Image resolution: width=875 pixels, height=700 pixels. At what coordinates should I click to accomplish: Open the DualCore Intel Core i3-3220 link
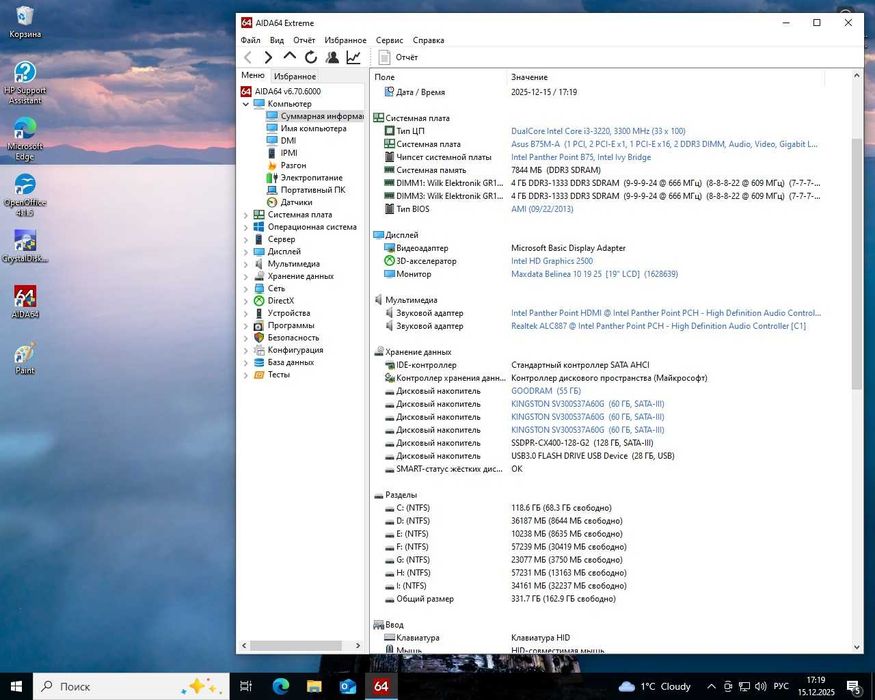point(598,131)
